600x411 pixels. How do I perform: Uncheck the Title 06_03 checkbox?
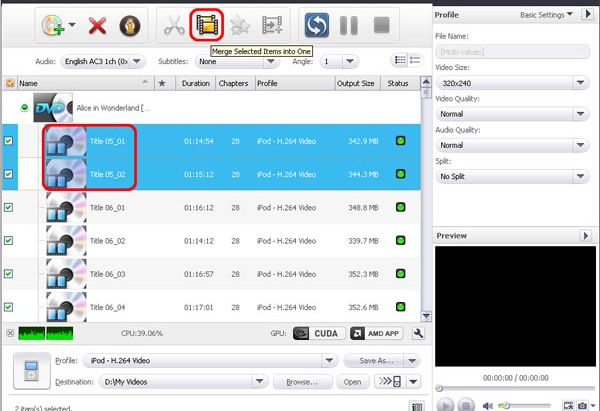8,274
